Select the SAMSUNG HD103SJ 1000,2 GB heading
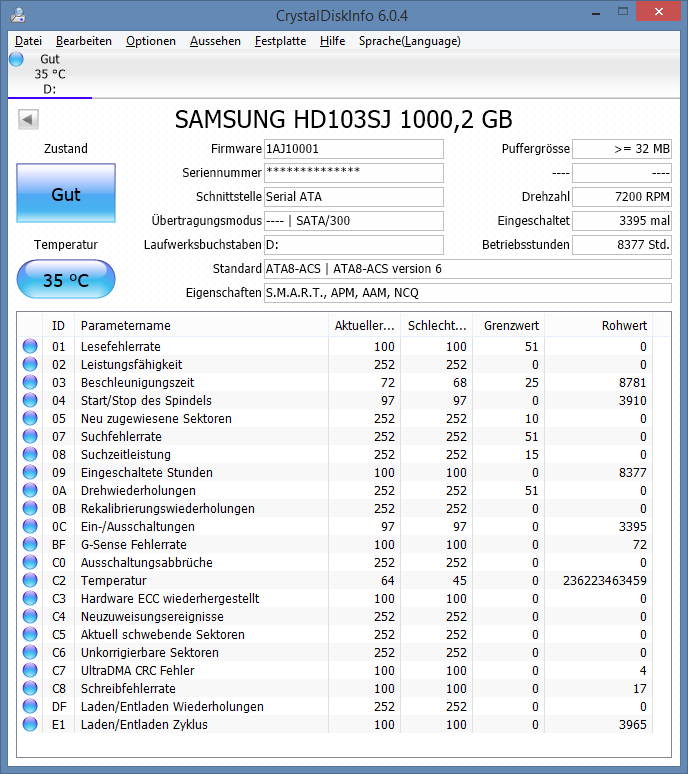Screen dimensions: 688x774 coord(344,119)
